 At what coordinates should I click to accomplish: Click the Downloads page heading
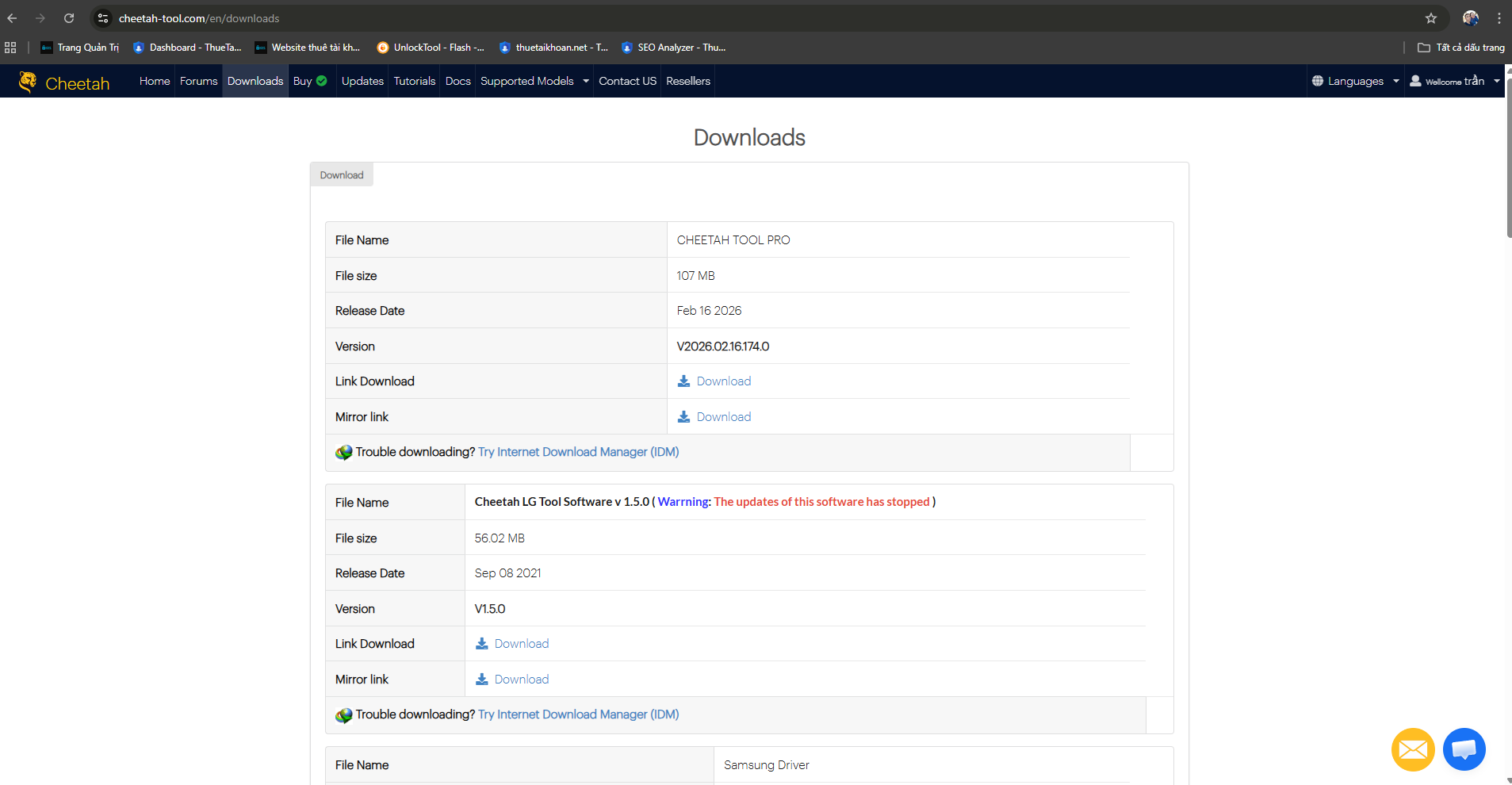(x=749, y=137)
